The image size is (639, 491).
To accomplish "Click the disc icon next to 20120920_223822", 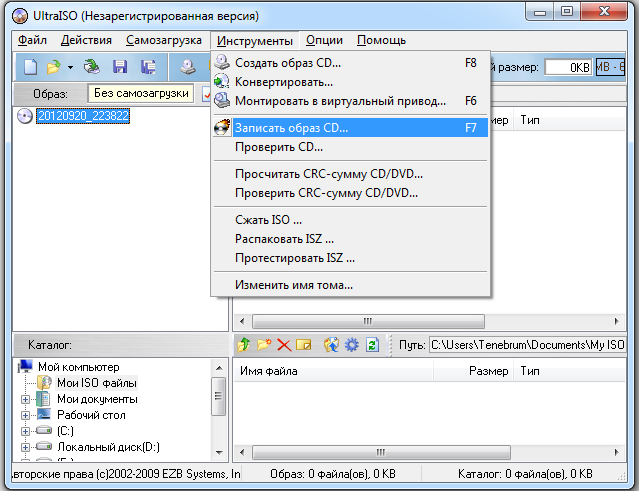I will click(25, 116).
